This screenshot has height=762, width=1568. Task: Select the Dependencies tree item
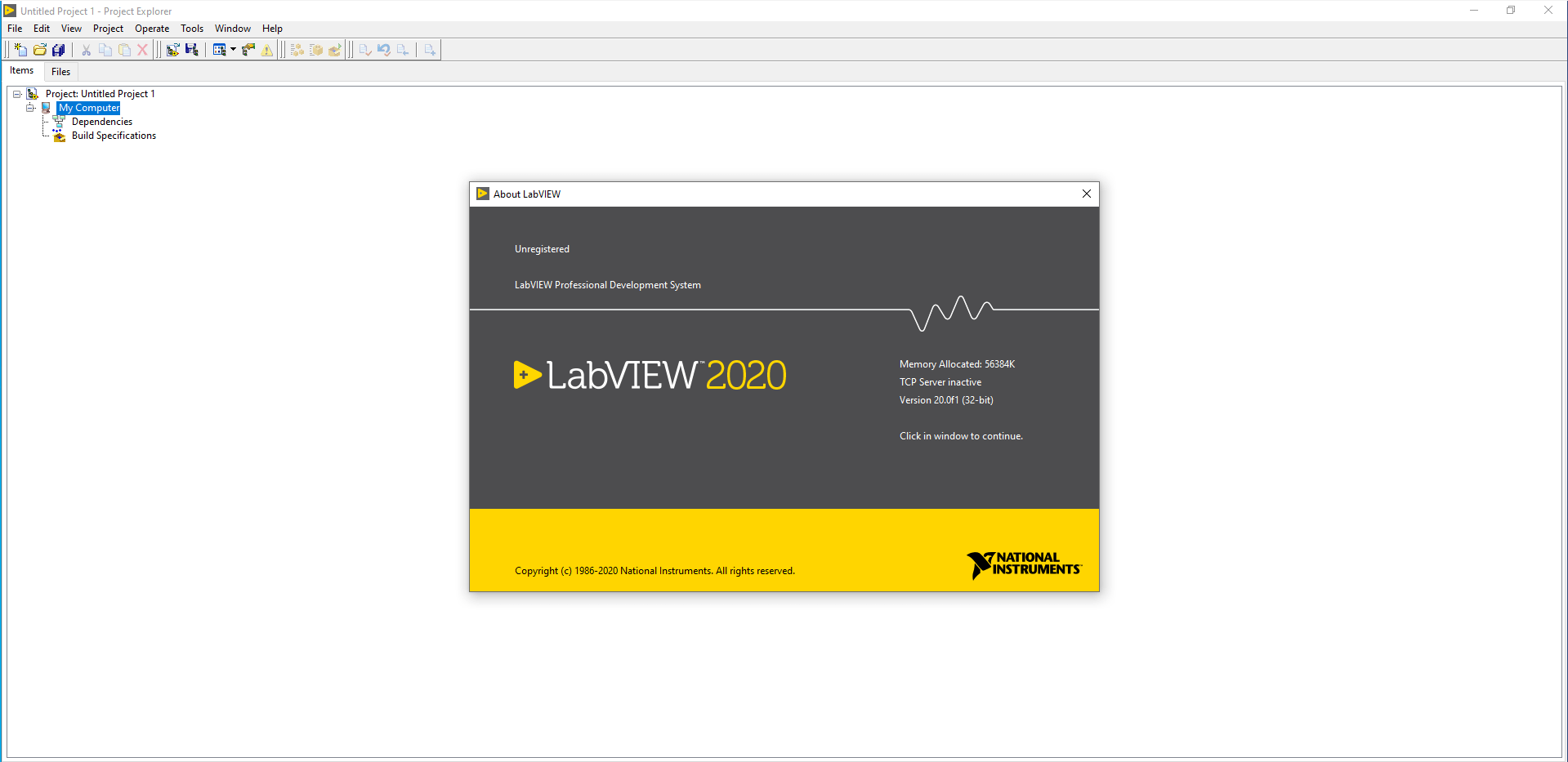(102, 122)
